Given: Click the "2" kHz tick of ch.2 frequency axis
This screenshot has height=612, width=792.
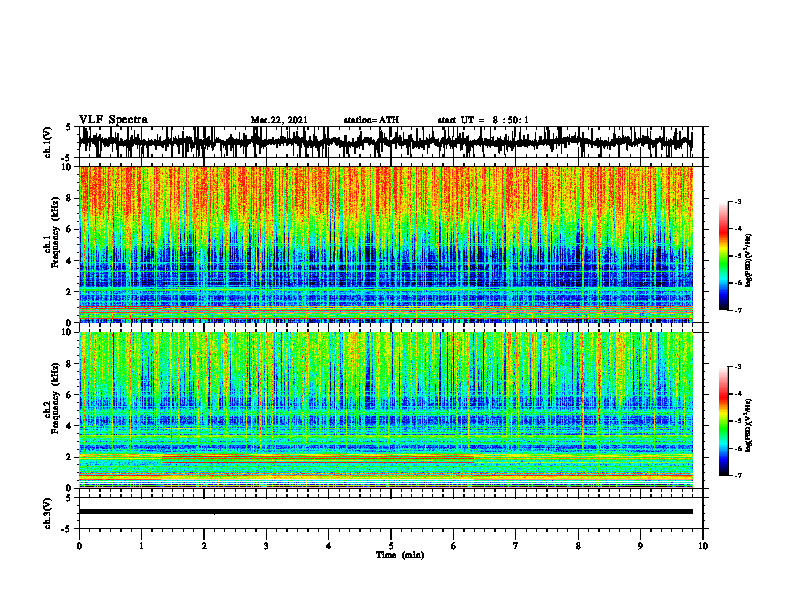Looking at the screenshot, I should pyautogui.click(x=70, y=457).
